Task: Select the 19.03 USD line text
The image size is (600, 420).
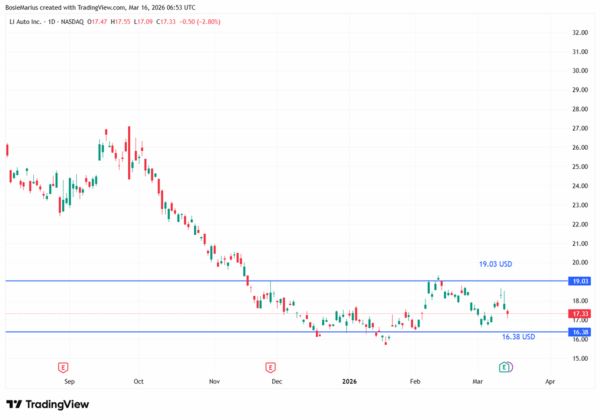Action: [496, 264]
